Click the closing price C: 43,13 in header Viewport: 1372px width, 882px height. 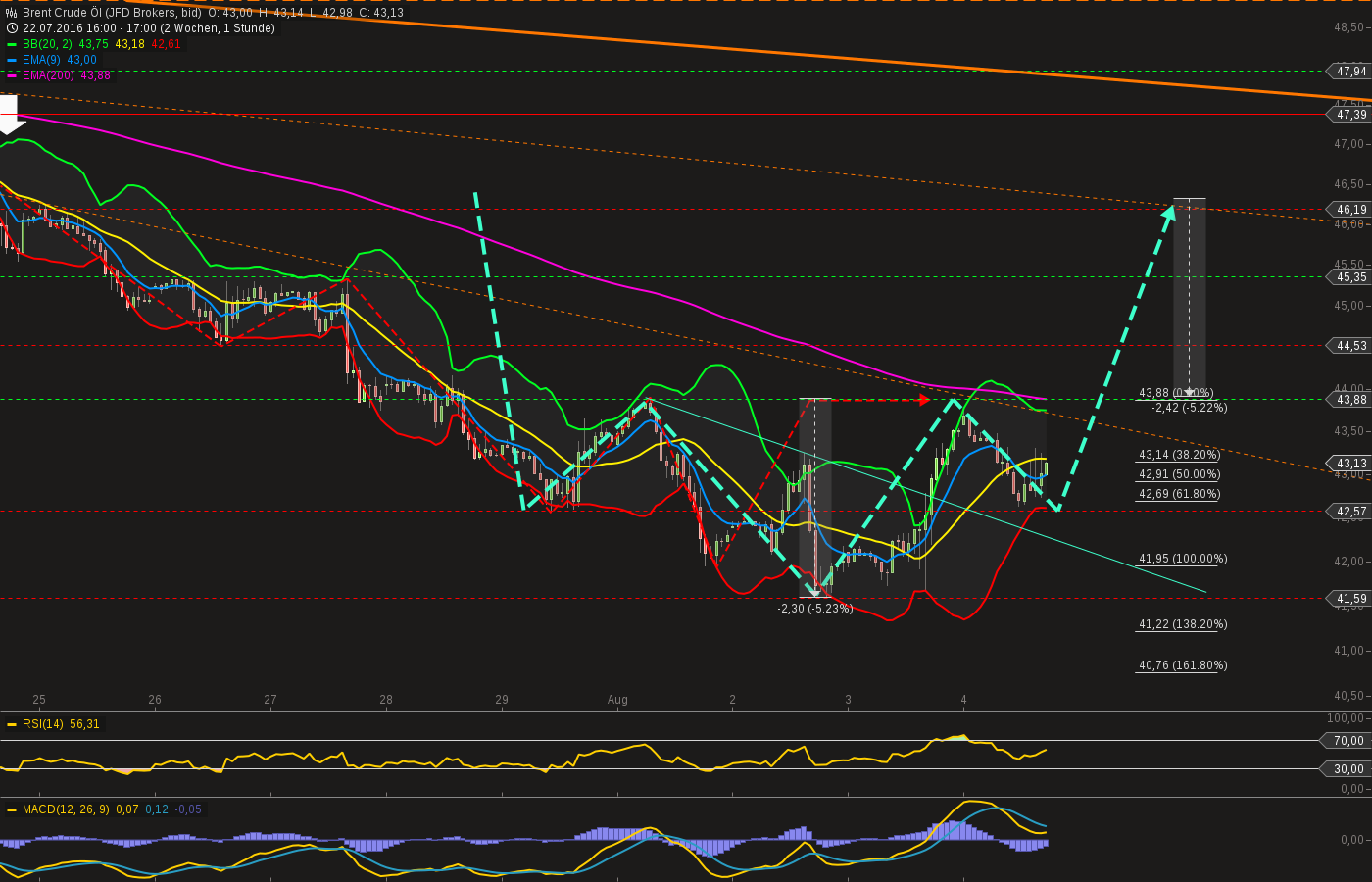[381, 13]
